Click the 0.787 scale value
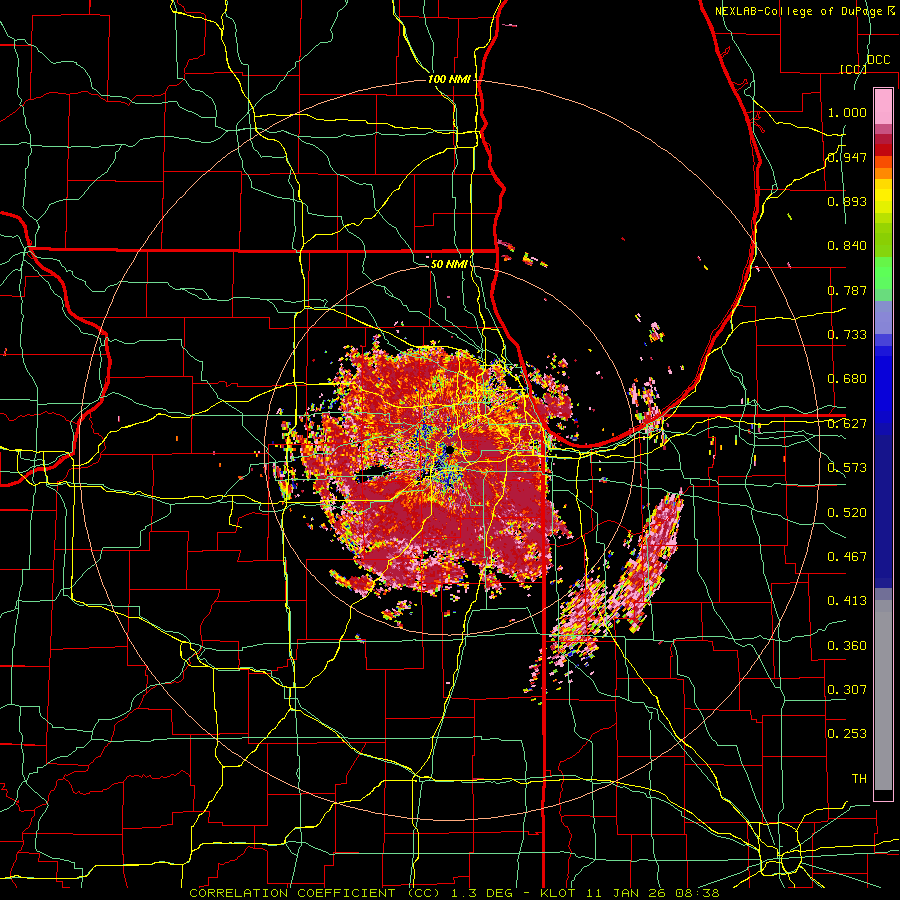 point(847,290)
